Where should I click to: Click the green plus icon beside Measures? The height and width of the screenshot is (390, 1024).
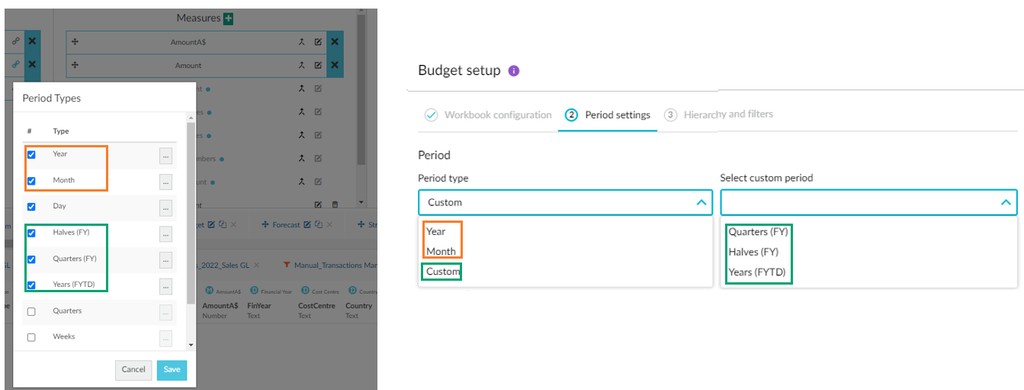tap(228, 19)
